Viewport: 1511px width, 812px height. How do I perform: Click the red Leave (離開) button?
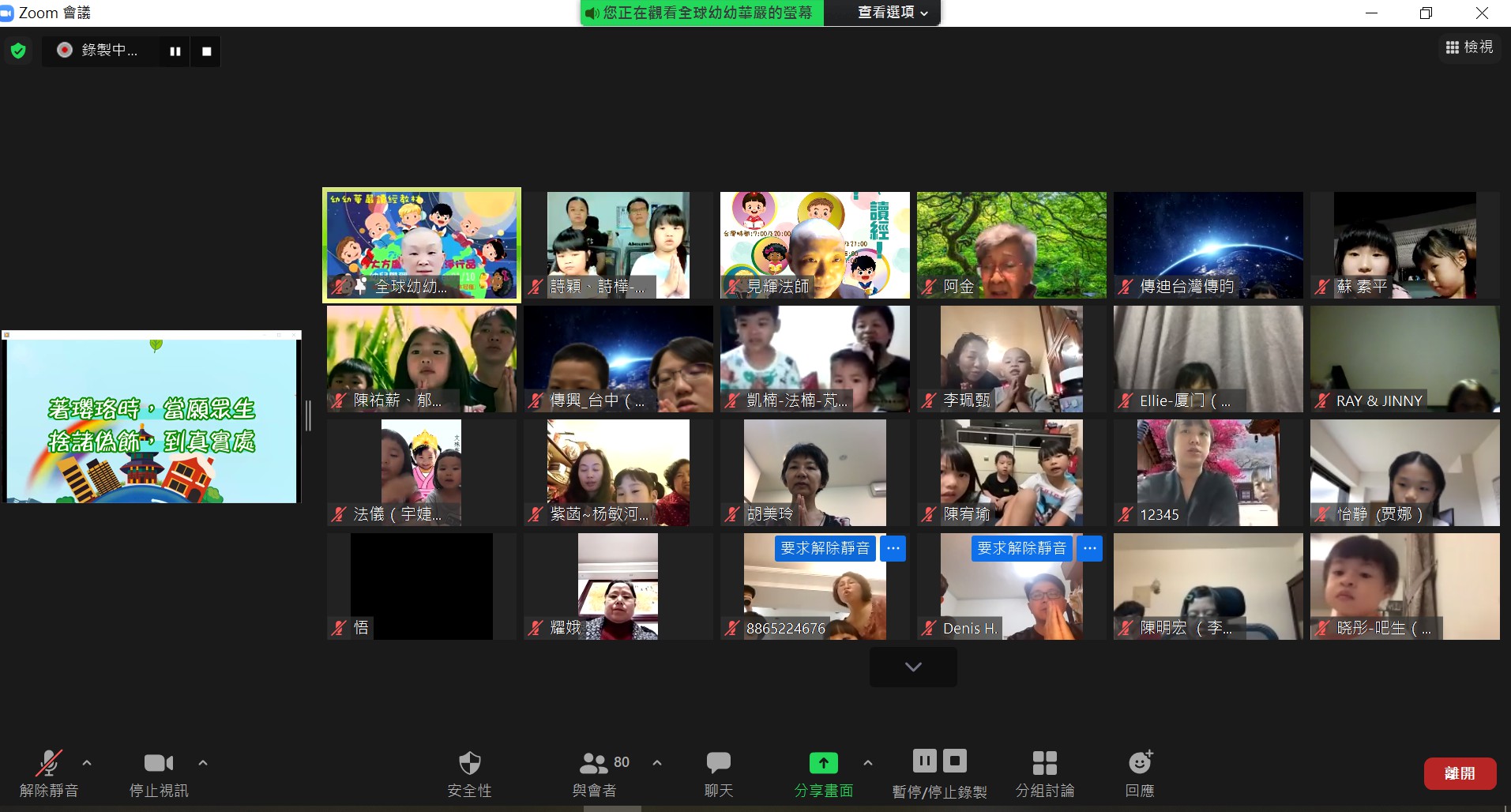pyautogui.click(x=1460, y=773)
